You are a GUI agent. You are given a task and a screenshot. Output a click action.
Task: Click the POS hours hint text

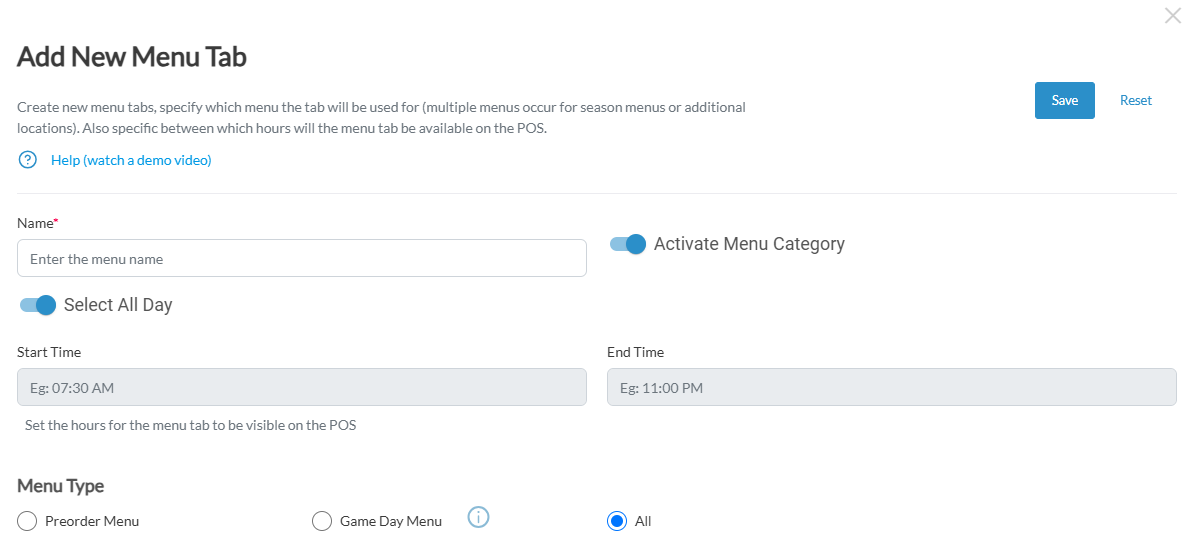(x=190, y=425)
